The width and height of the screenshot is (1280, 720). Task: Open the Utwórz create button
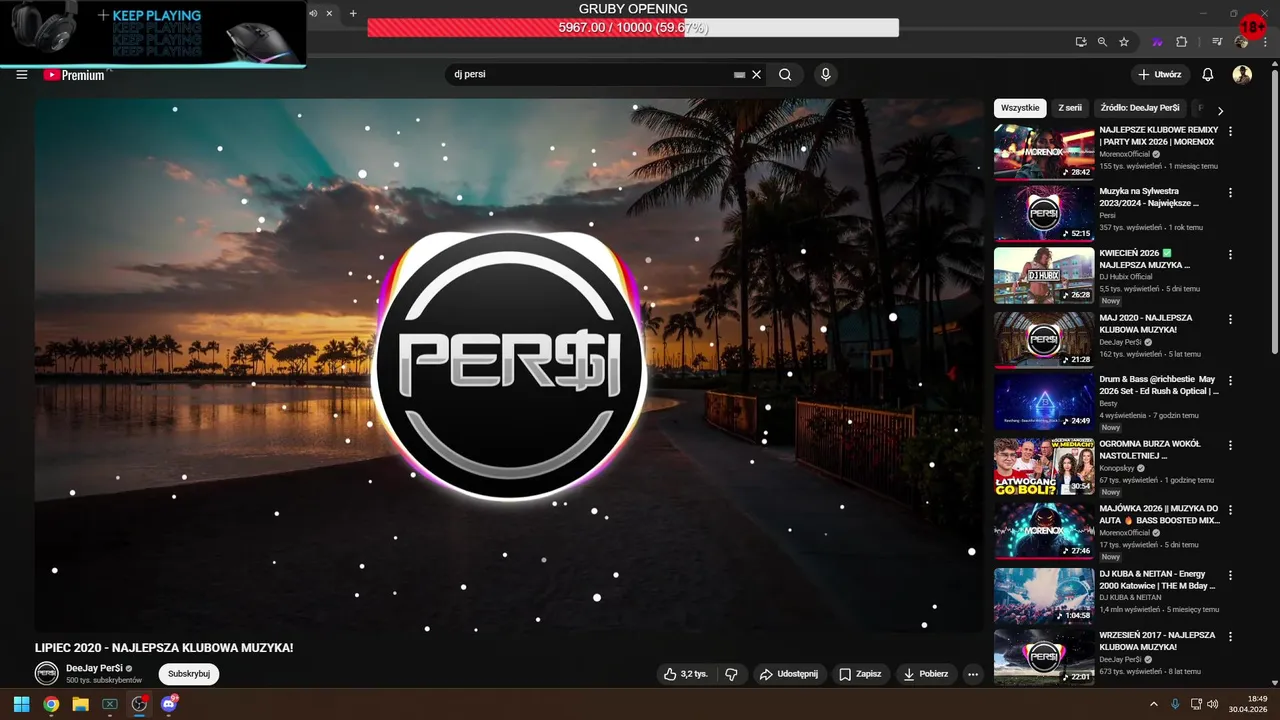click(x=1160, y=75)
